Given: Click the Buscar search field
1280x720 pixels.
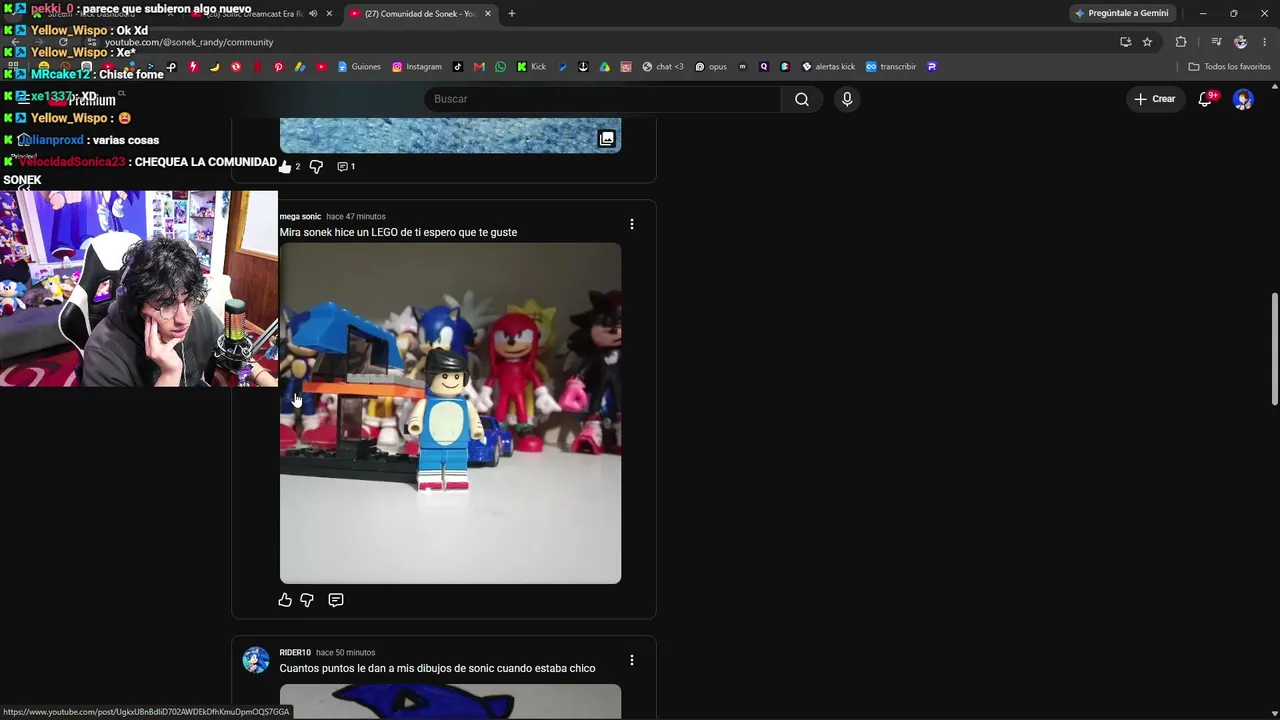Looking at the screenshot, I should [603, 99].
